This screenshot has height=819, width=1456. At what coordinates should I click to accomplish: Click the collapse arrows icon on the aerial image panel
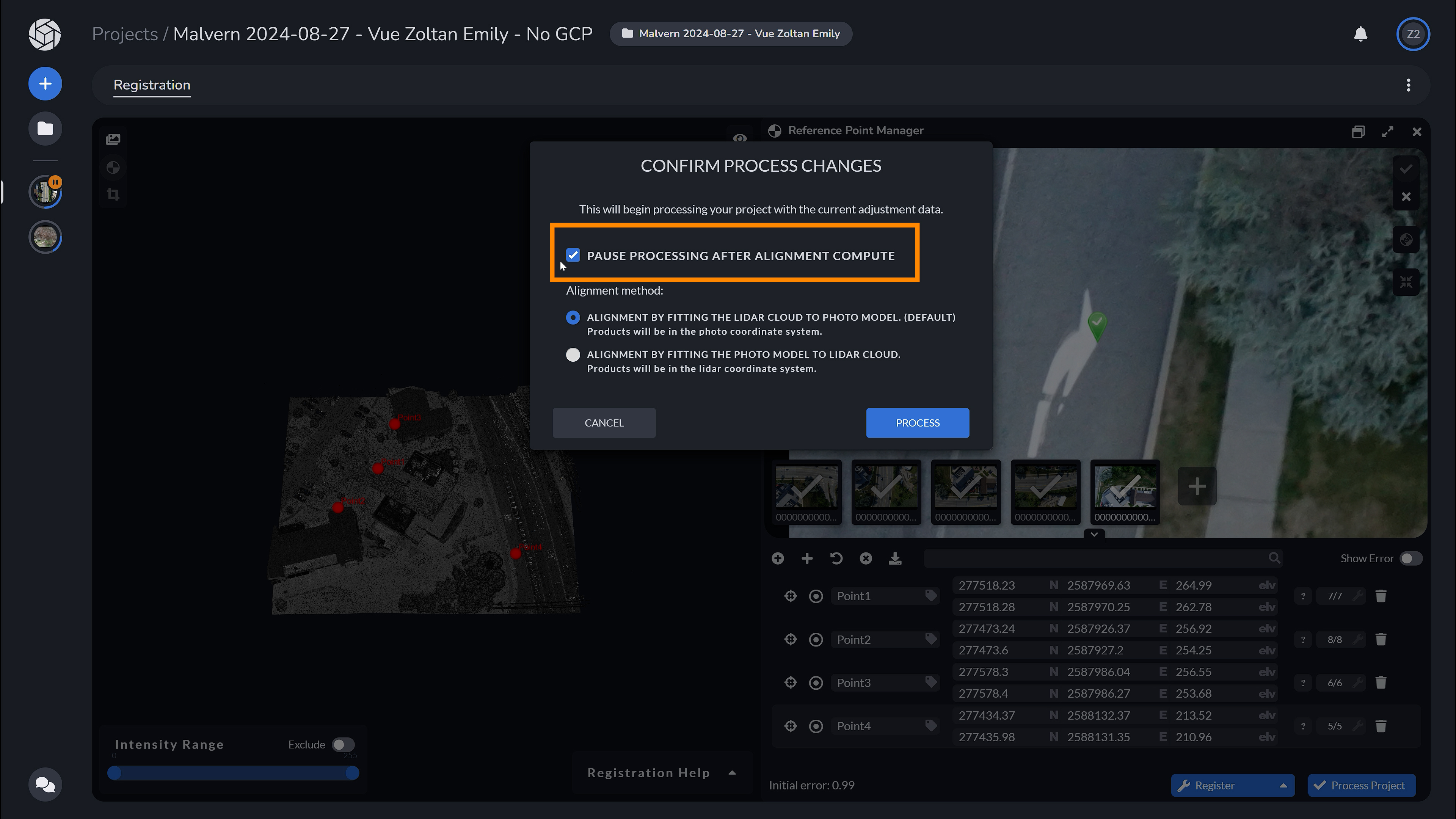[1407, 282]
